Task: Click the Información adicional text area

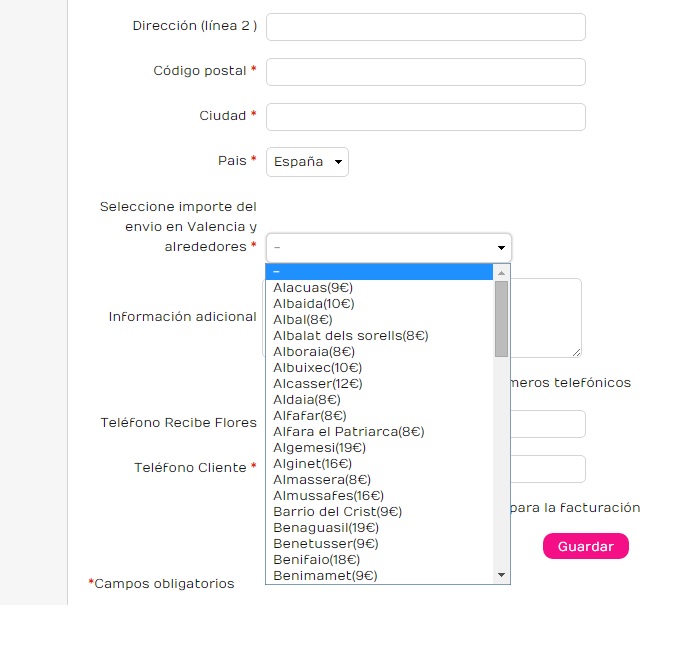Action: pyautogui.click(x=546, y=318)
